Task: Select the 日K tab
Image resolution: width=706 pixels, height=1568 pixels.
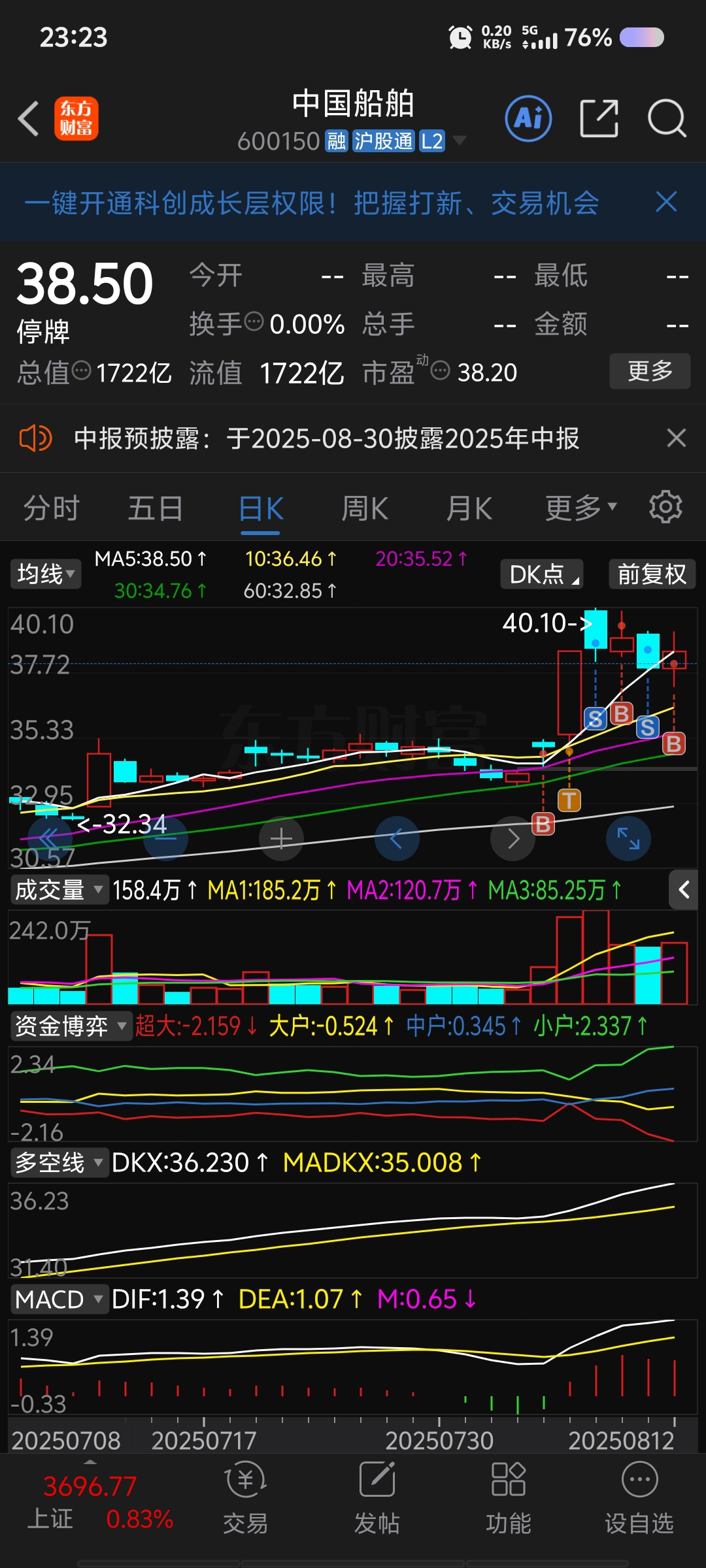Action: click(x=261, y=508)
